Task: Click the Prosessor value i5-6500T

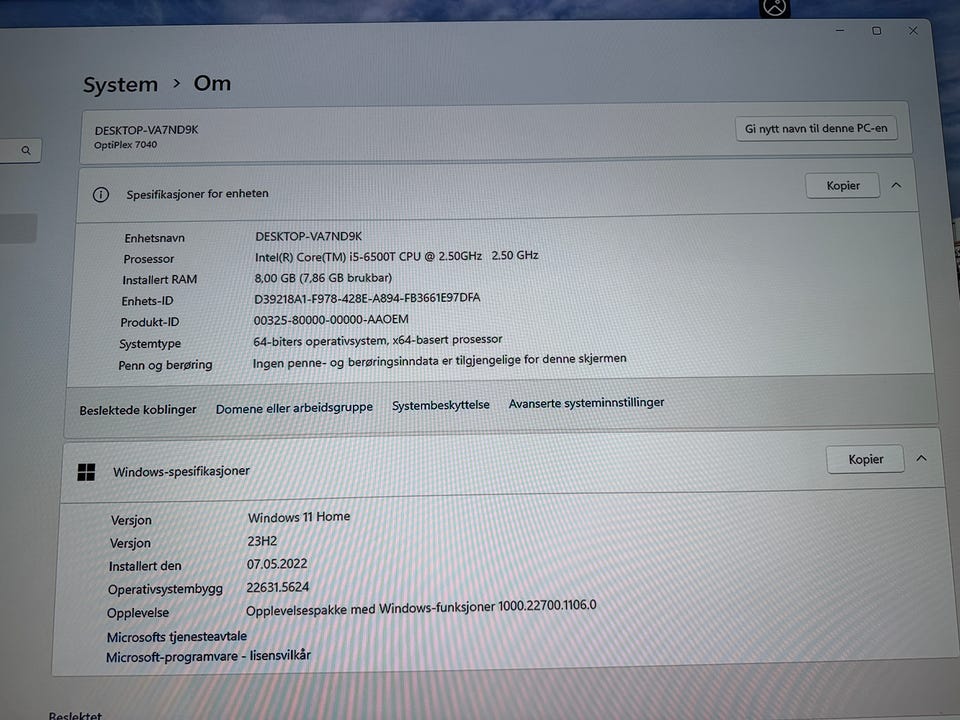Action: pos(396,256)
